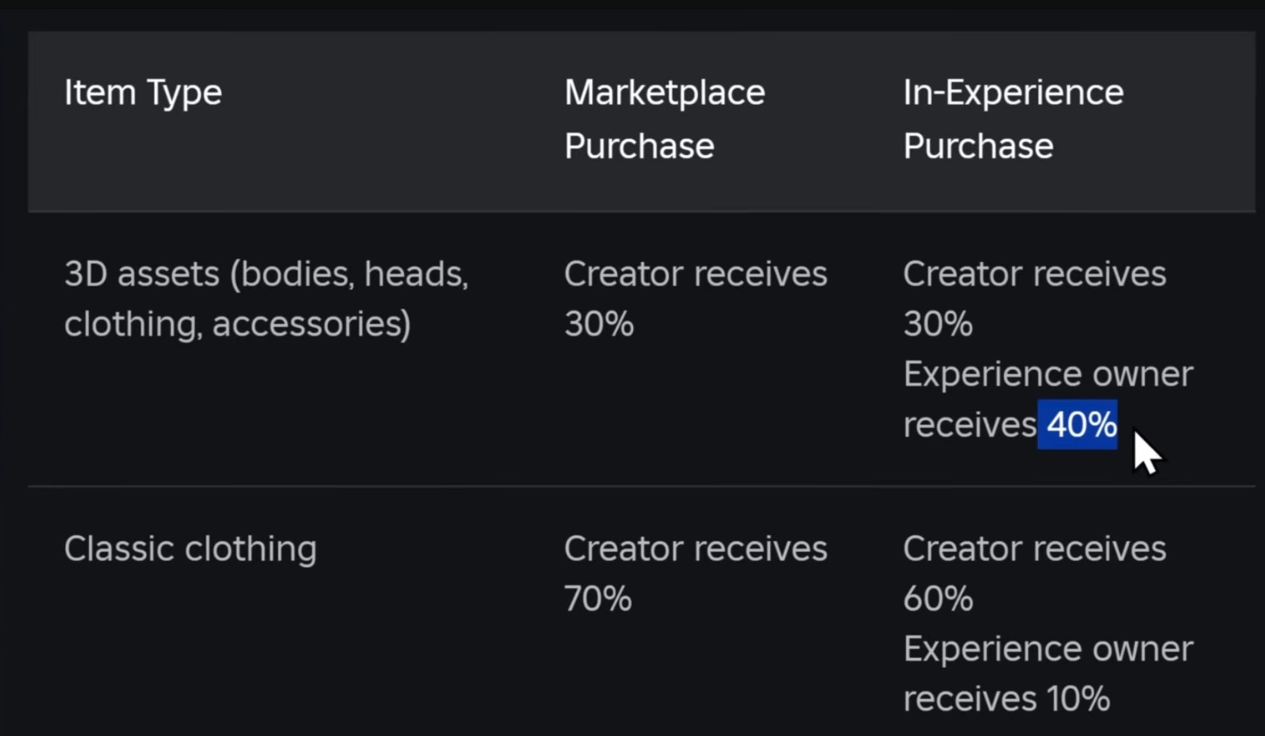The width and height of the screenshot is (1265, 736).
Task: Click the word 'Purchase' under In-Experience header
Action: pyautogui.click(x=978, y=146)
